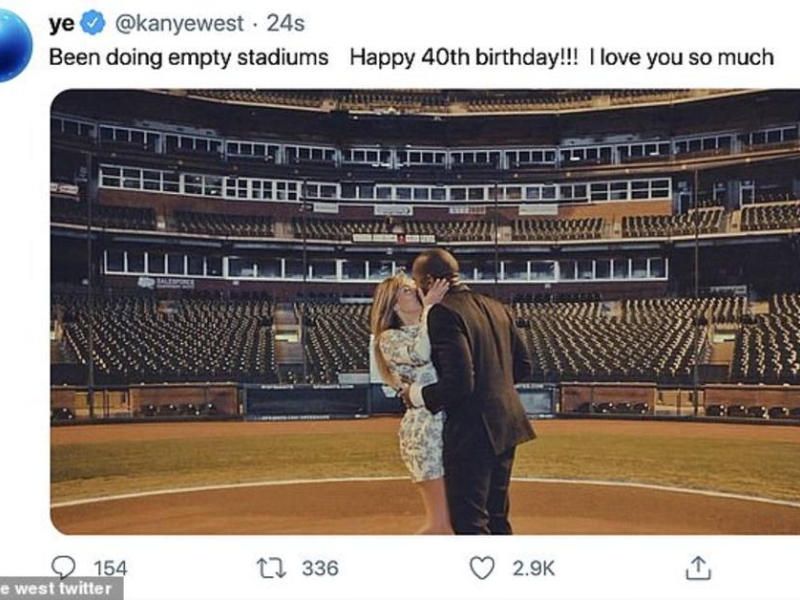Click 'Happy 40th birthday!!!' tweet text

(x=464, y=57)
